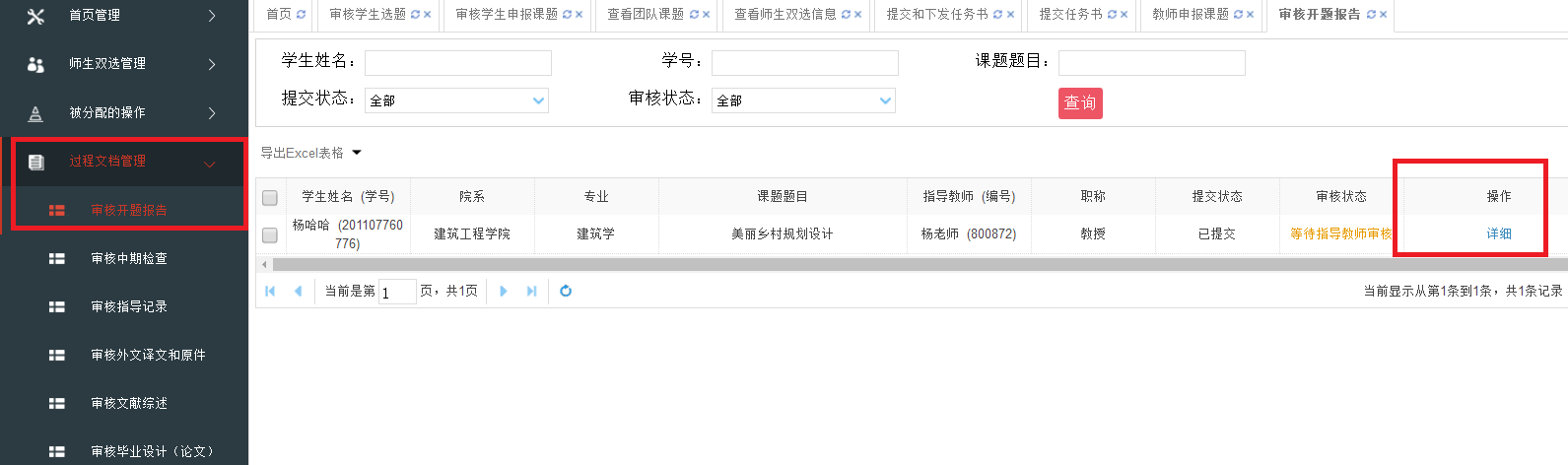The image size is (1568, 465).
Task: Go to the next page arrow
Action: [x=504, y=291]
